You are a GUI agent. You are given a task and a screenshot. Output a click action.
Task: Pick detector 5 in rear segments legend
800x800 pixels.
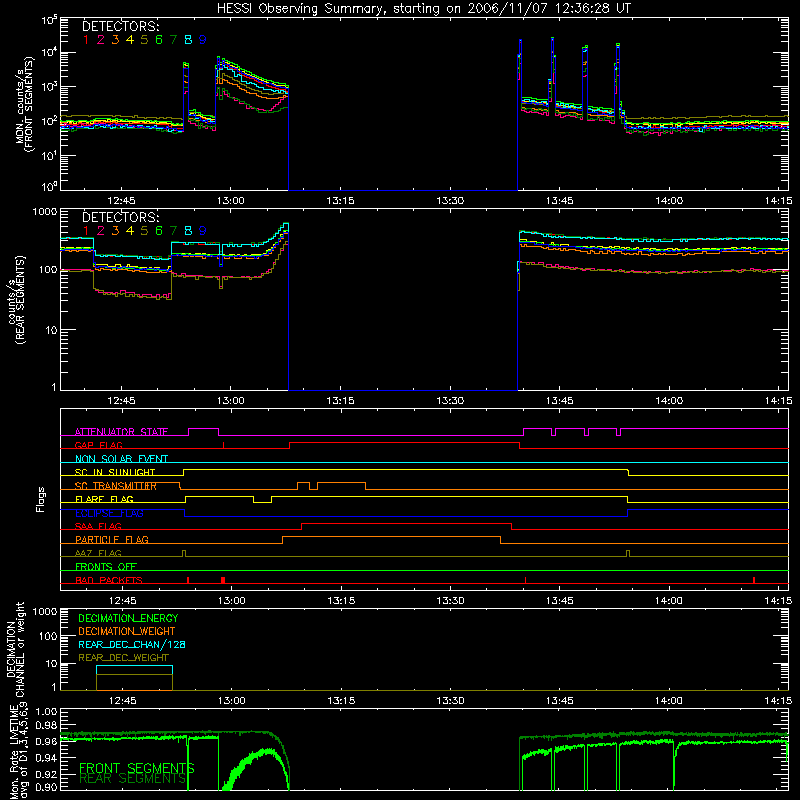144,231
